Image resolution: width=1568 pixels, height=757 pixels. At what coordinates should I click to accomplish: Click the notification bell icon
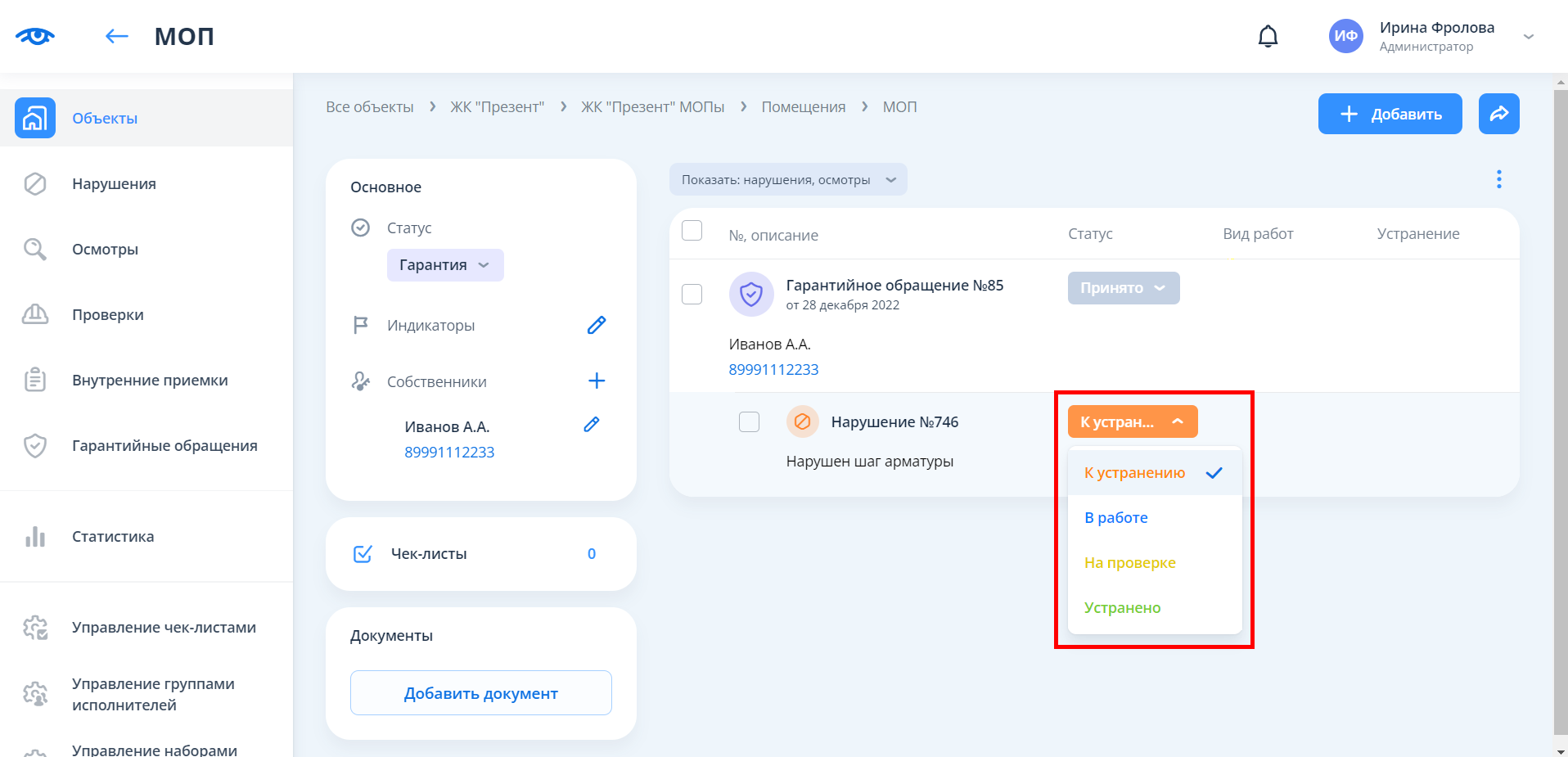[1268, 37]
